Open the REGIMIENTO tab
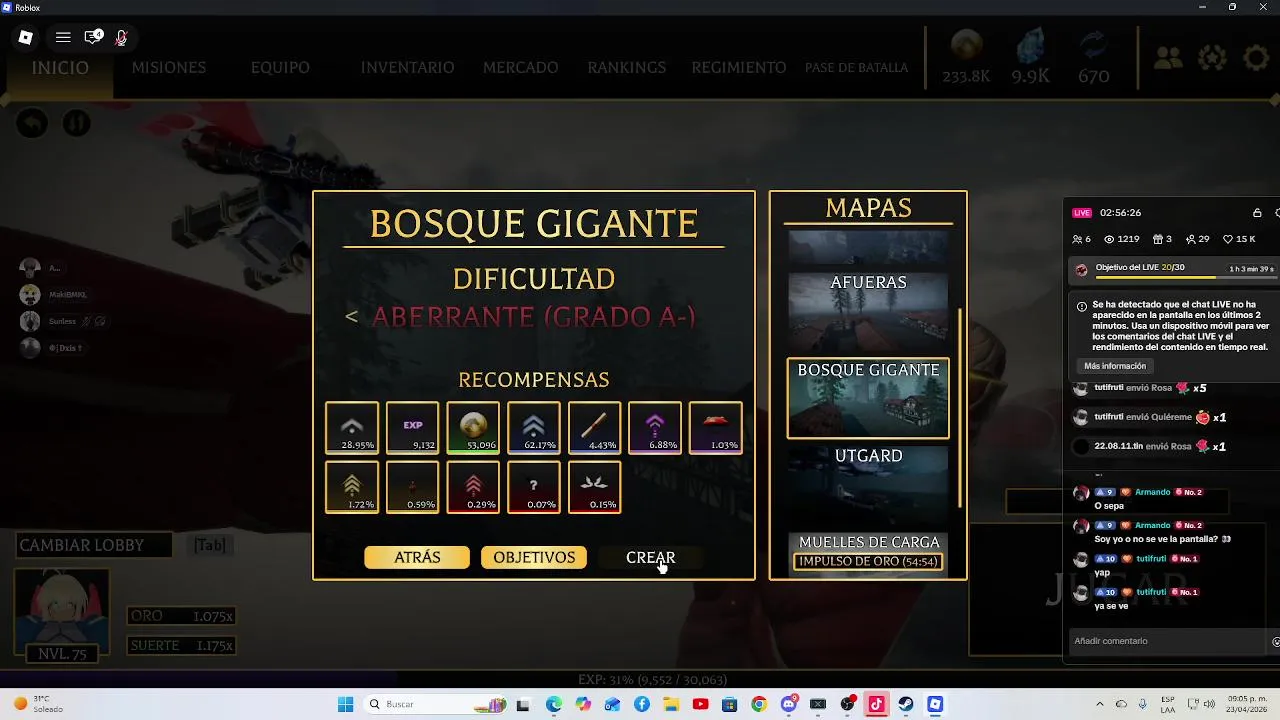The height and width of the screenshot is (720, 1280). [x=739, y=68]
